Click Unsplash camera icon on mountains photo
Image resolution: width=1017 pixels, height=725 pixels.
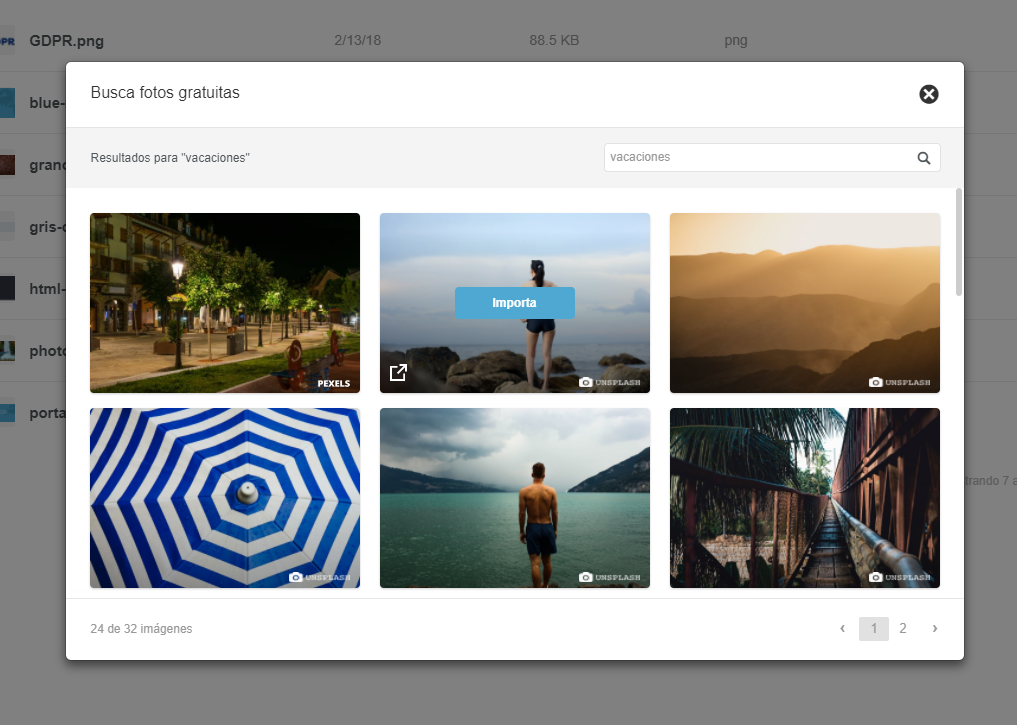[x=876, y=382]
